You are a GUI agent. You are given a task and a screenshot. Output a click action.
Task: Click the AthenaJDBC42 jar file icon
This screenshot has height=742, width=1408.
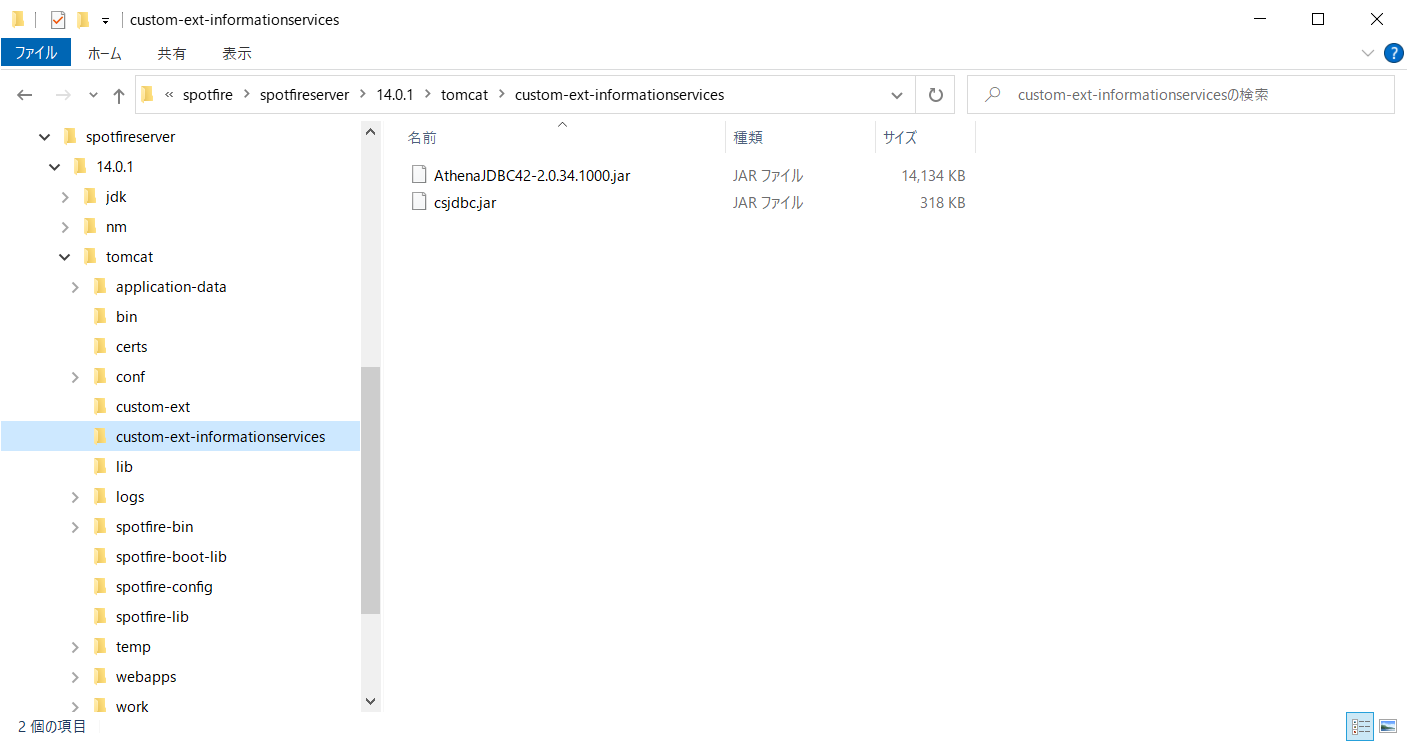click(x=419, y=175)
